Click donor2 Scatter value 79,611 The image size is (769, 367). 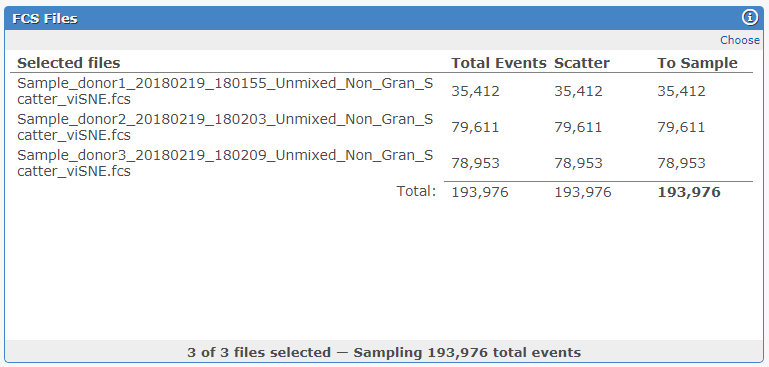(578, 128)
